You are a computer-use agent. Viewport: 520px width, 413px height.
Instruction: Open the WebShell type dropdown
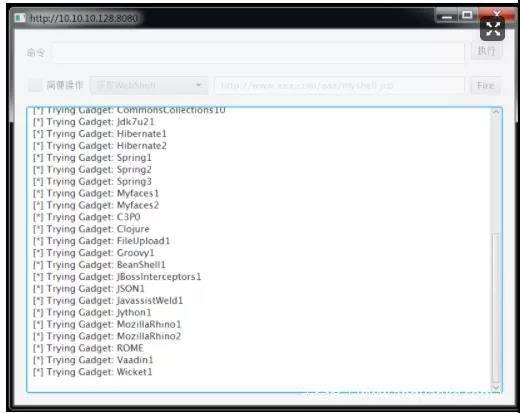click(149, 85)
